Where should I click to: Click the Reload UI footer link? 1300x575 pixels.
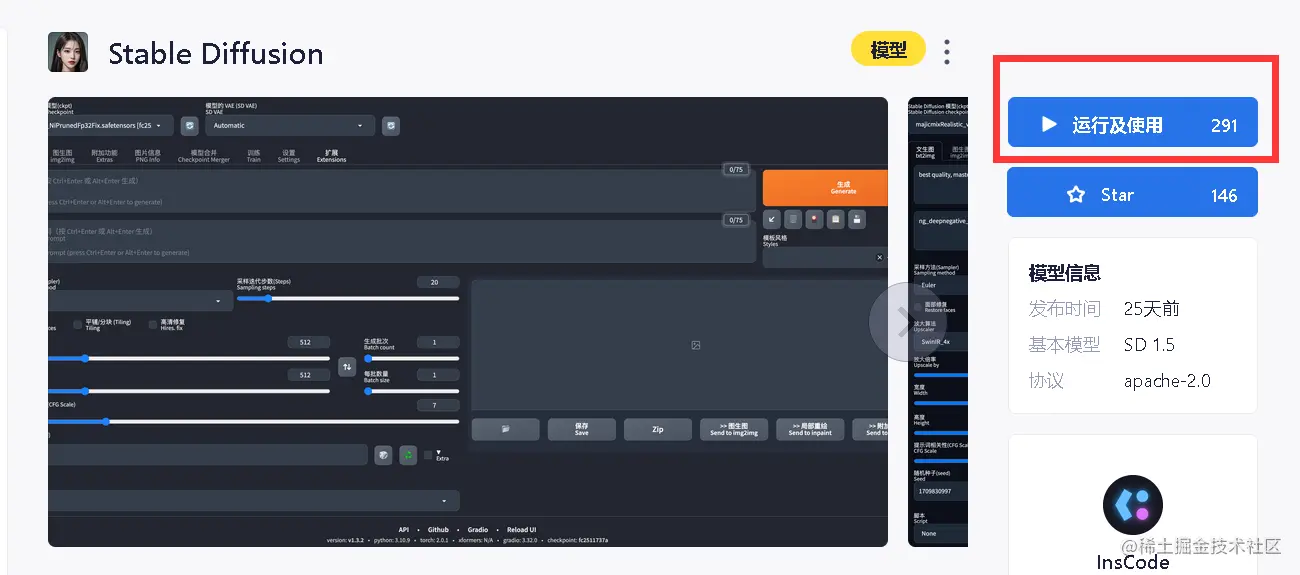click(521, 530)
